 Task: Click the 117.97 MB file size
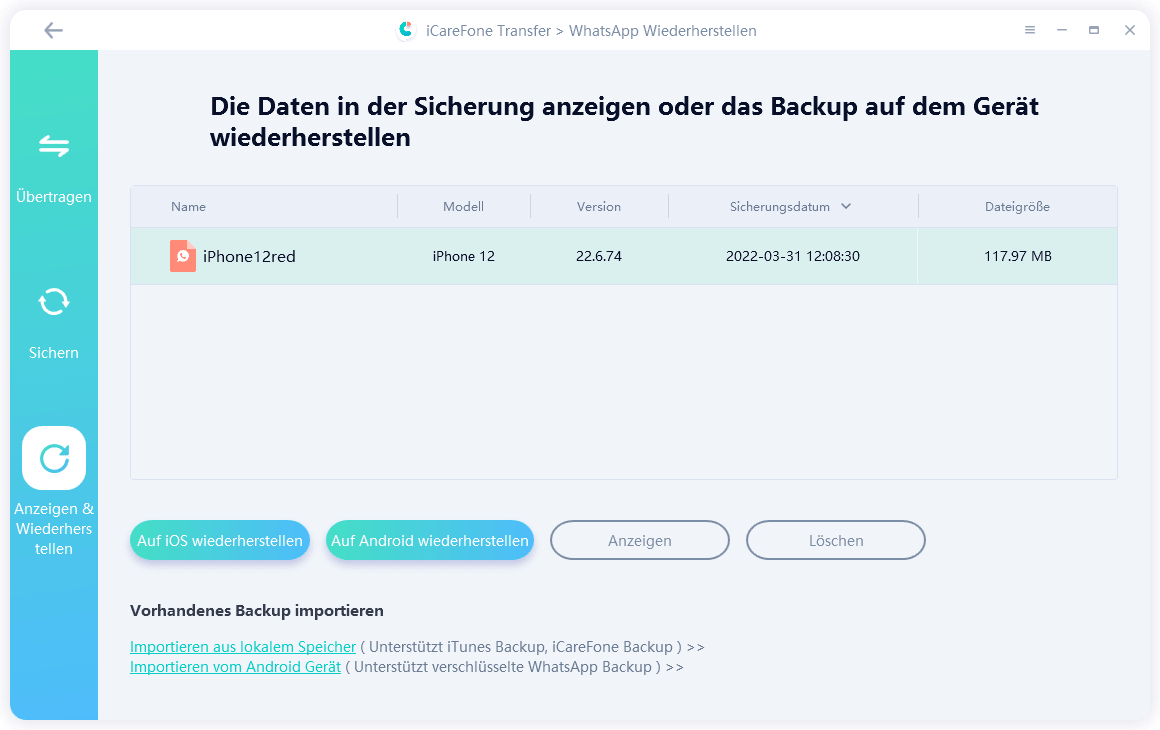click(1017, 257)
